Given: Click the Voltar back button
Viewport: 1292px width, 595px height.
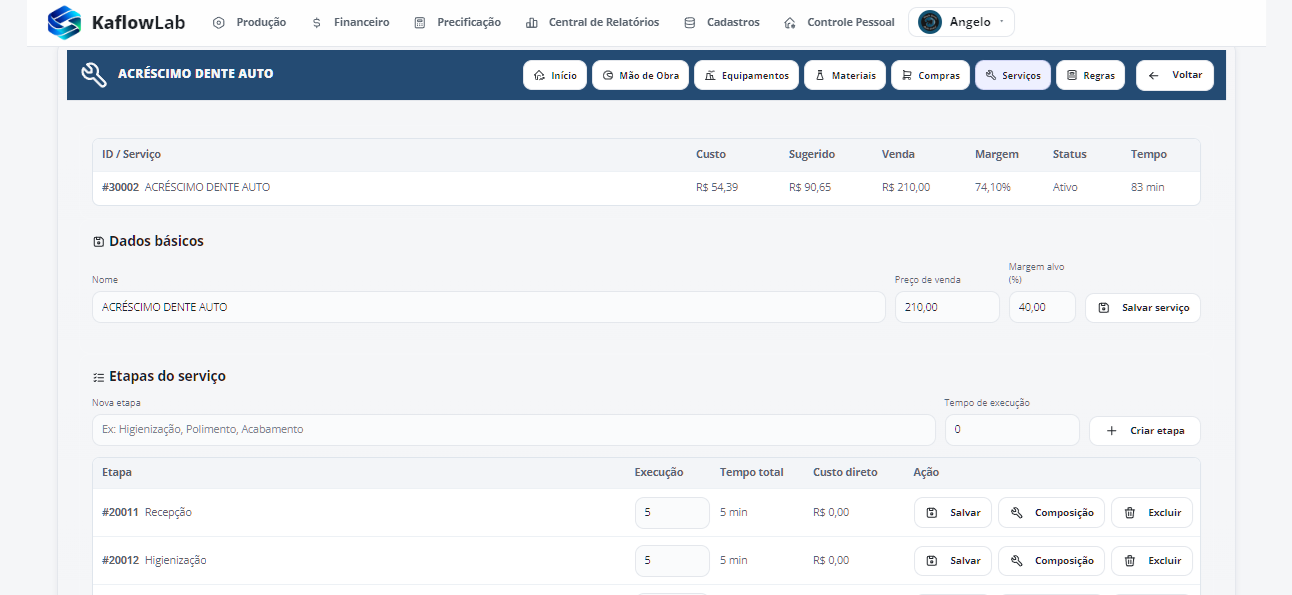Looking at the screenshot, I should tap(1175, 75).
